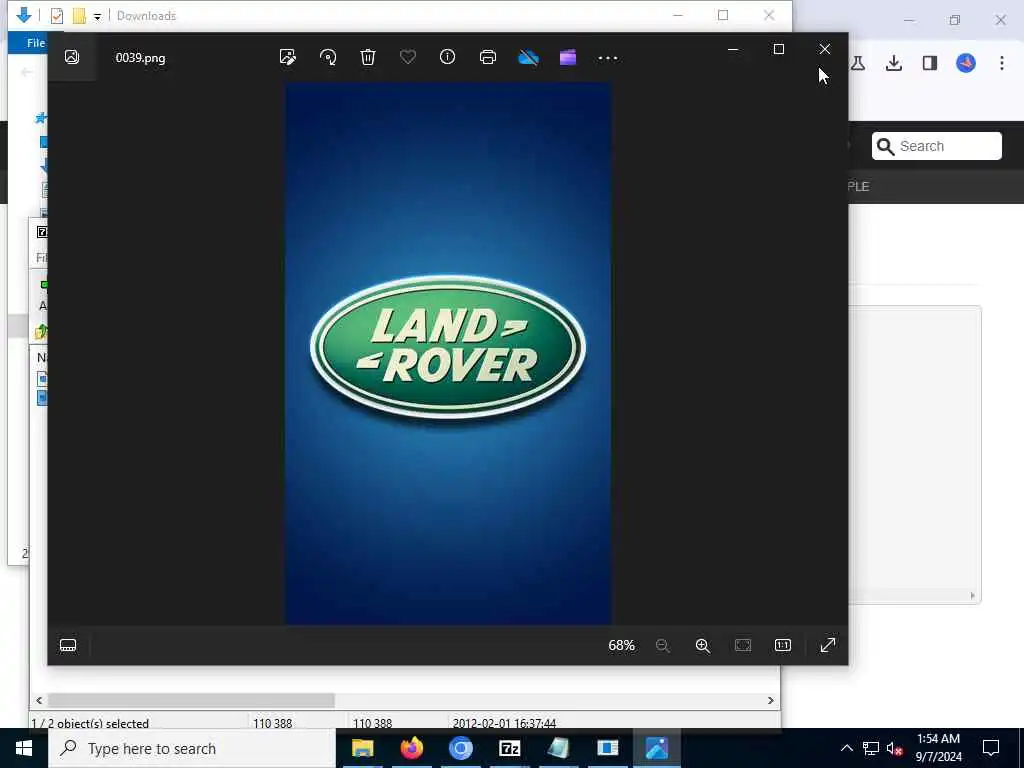Click the status date 2012-02-01 16:37:44
1024x768 pixels.
(504, 723)
